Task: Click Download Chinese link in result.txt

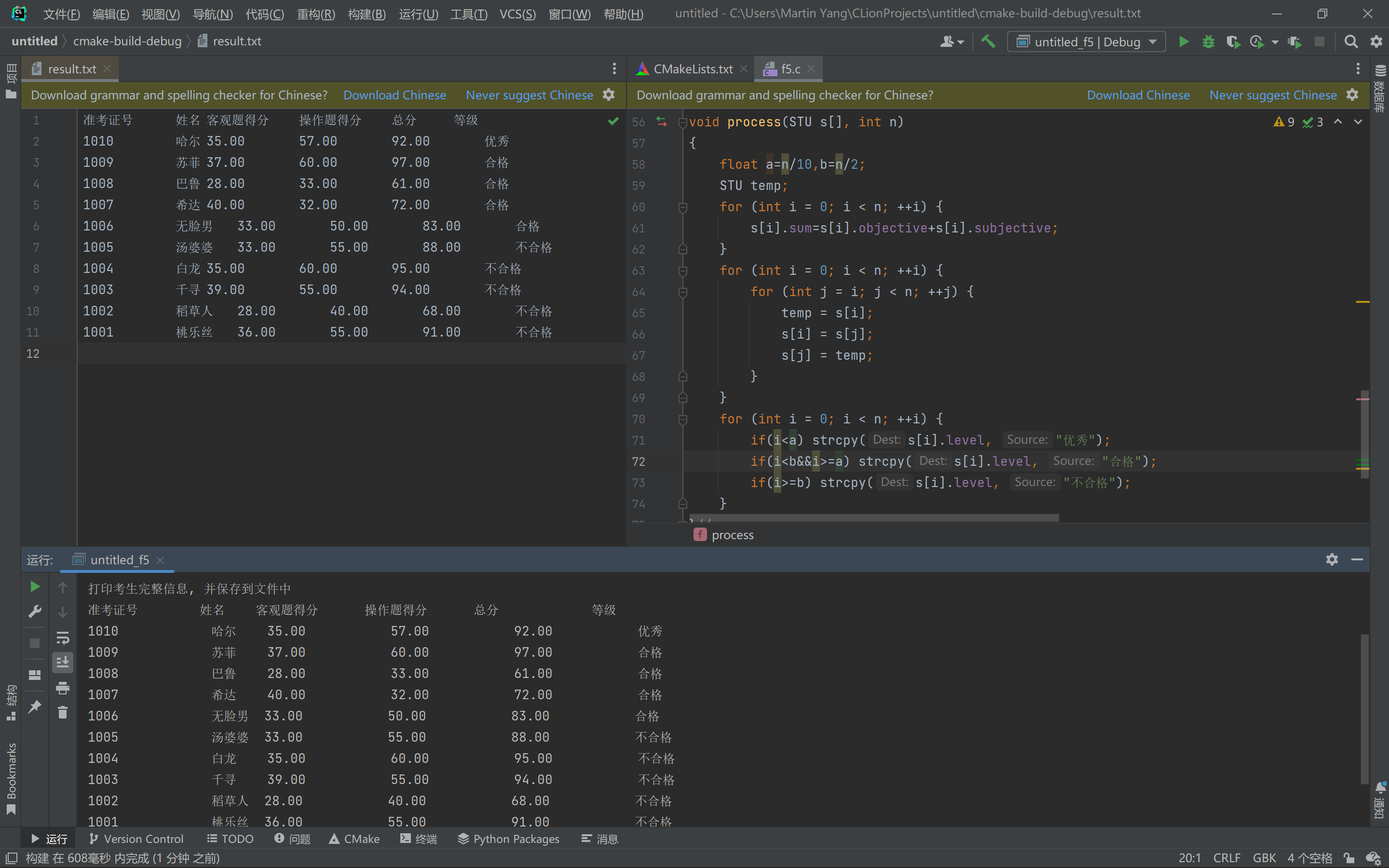Action: click(x=395, y=95)
